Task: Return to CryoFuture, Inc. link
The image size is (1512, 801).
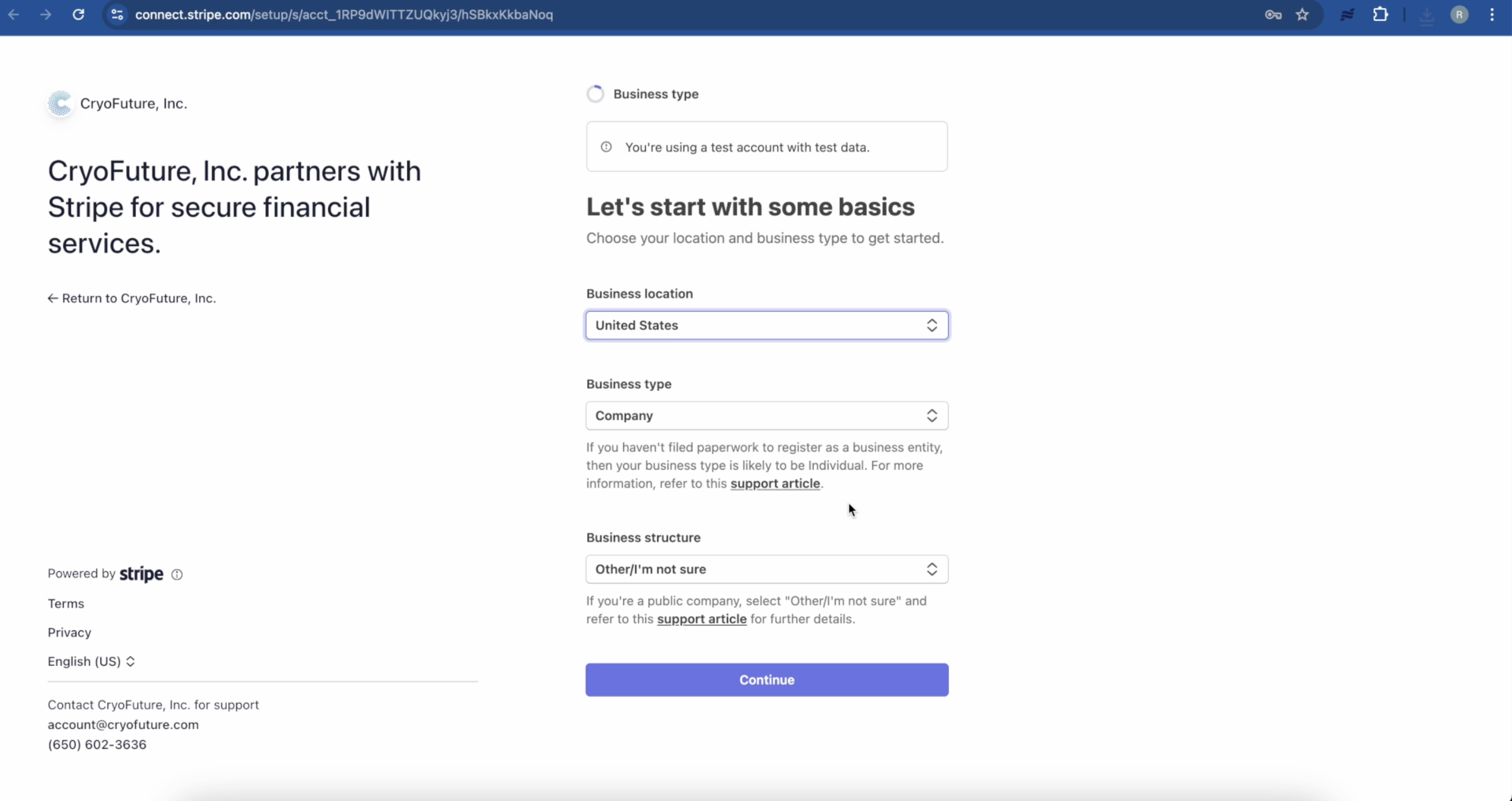Action: (132, 298)
